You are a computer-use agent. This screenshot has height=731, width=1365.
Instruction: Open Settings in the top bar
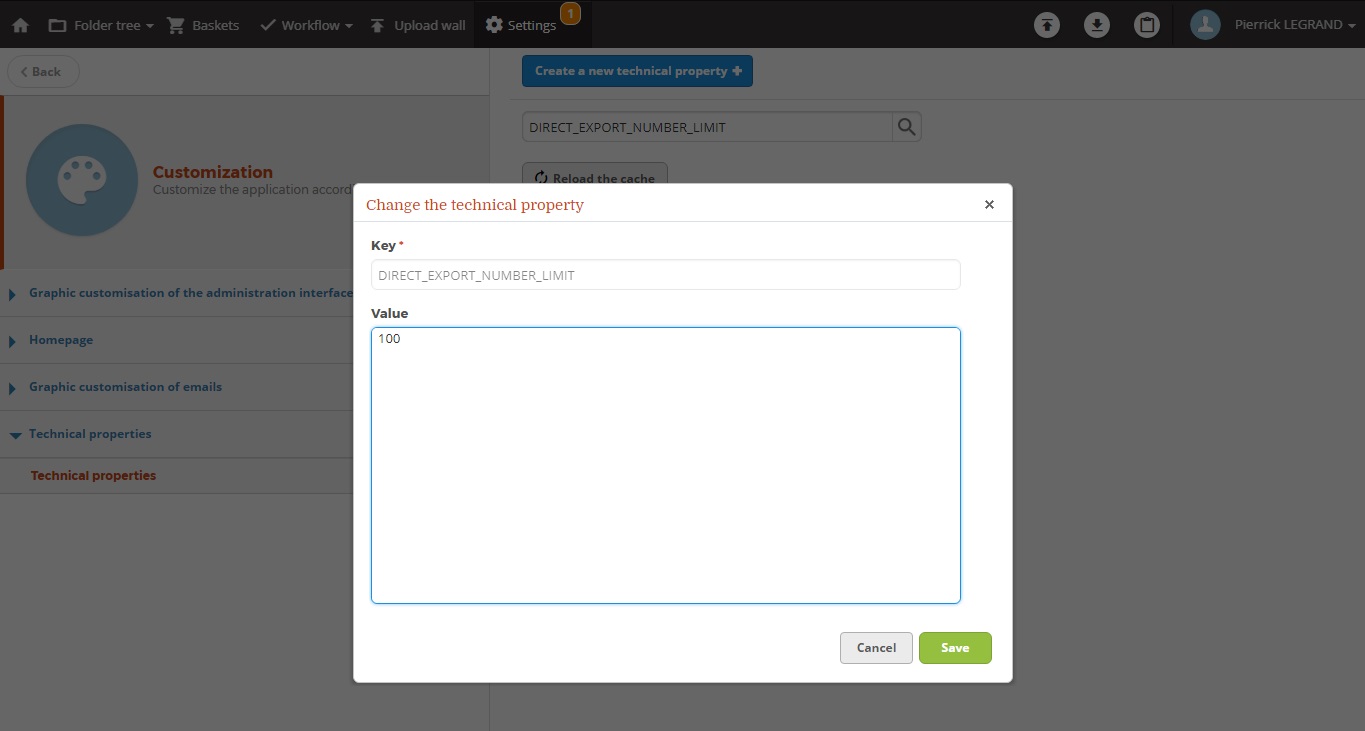coord(521,25)
